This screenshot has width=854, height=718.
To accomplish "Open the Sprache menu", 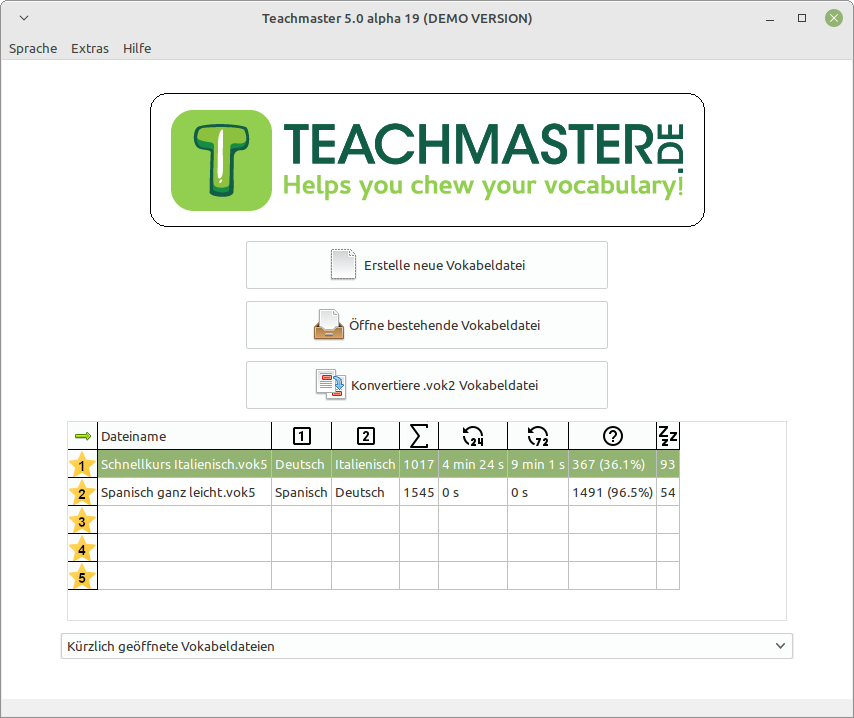I will [33, 48].
